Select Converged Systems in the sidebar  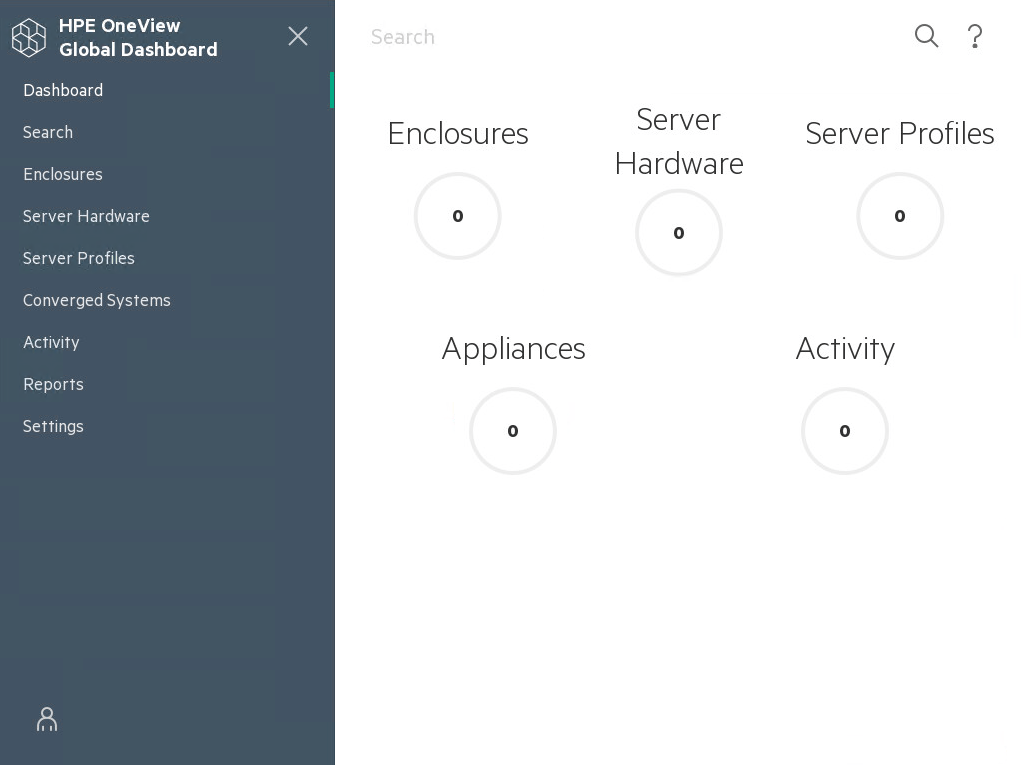[96, 300]
